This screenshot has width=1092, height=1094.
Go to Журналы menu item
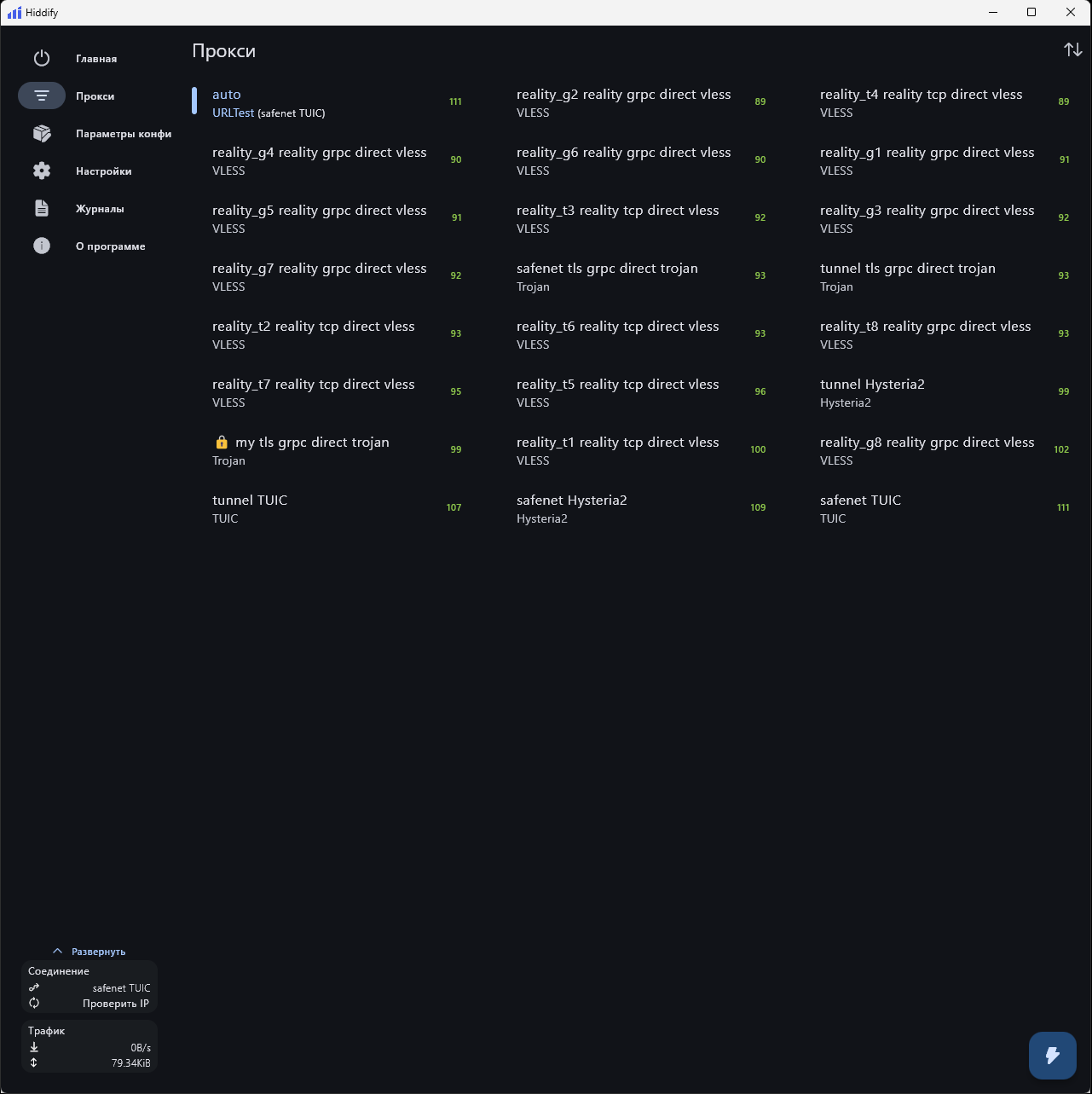click(100, 209)
